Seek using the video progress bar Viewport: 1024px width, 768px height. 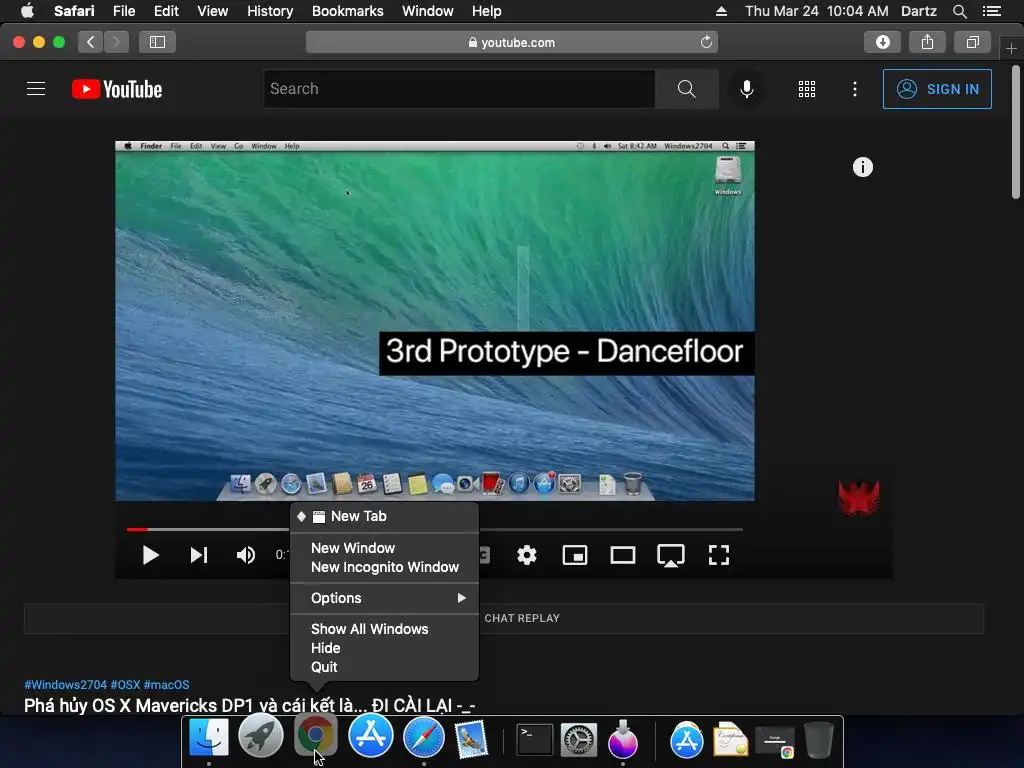coord(434,529)
